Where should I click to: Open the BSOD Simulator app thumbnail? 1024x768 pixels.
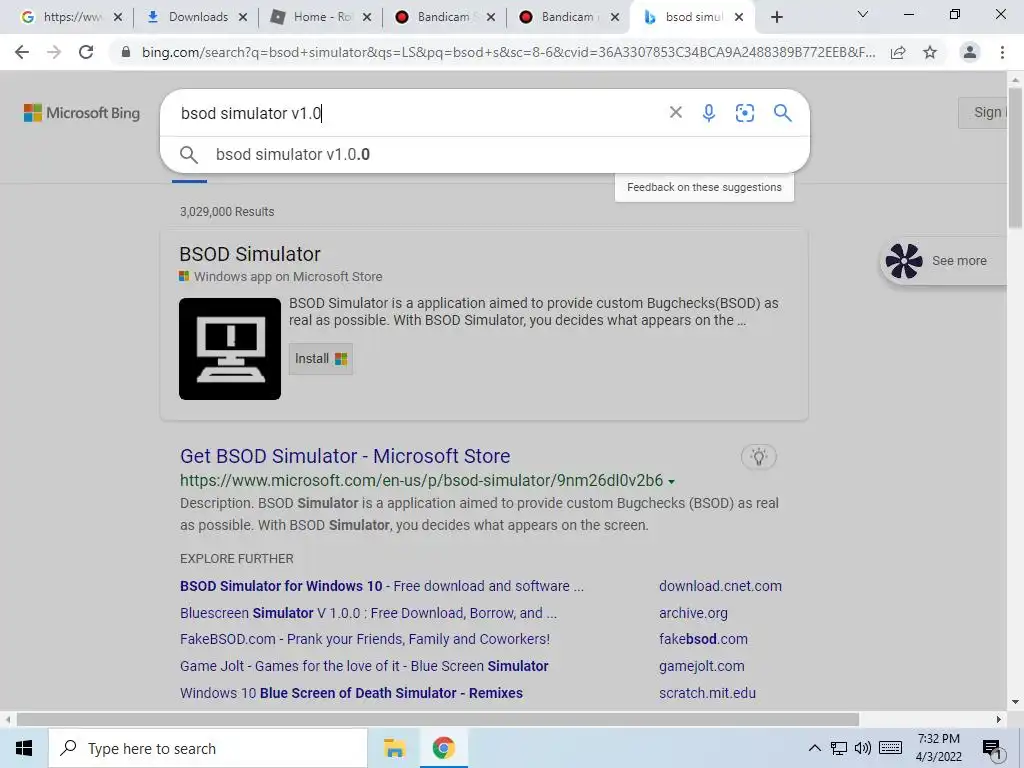(230, 349)
